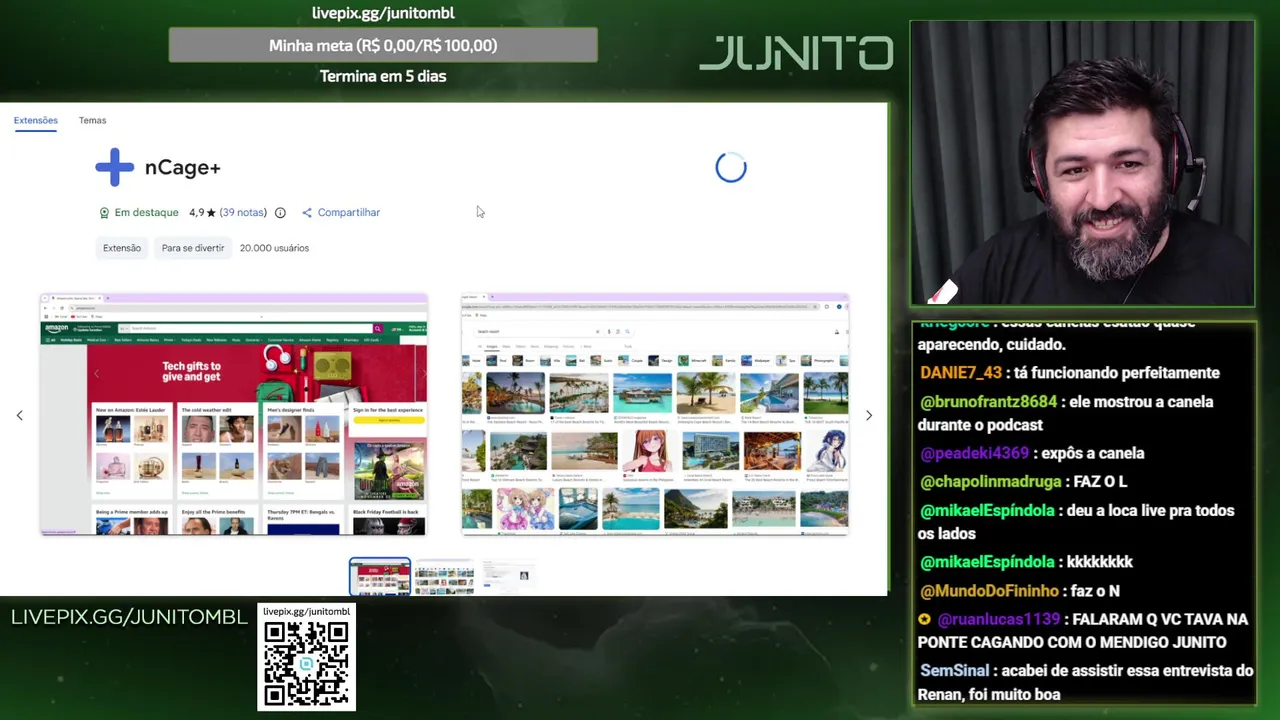Go to next screenshot with right arrow
The height and width of the screenshot is (720, 1280).
(868, 415)
